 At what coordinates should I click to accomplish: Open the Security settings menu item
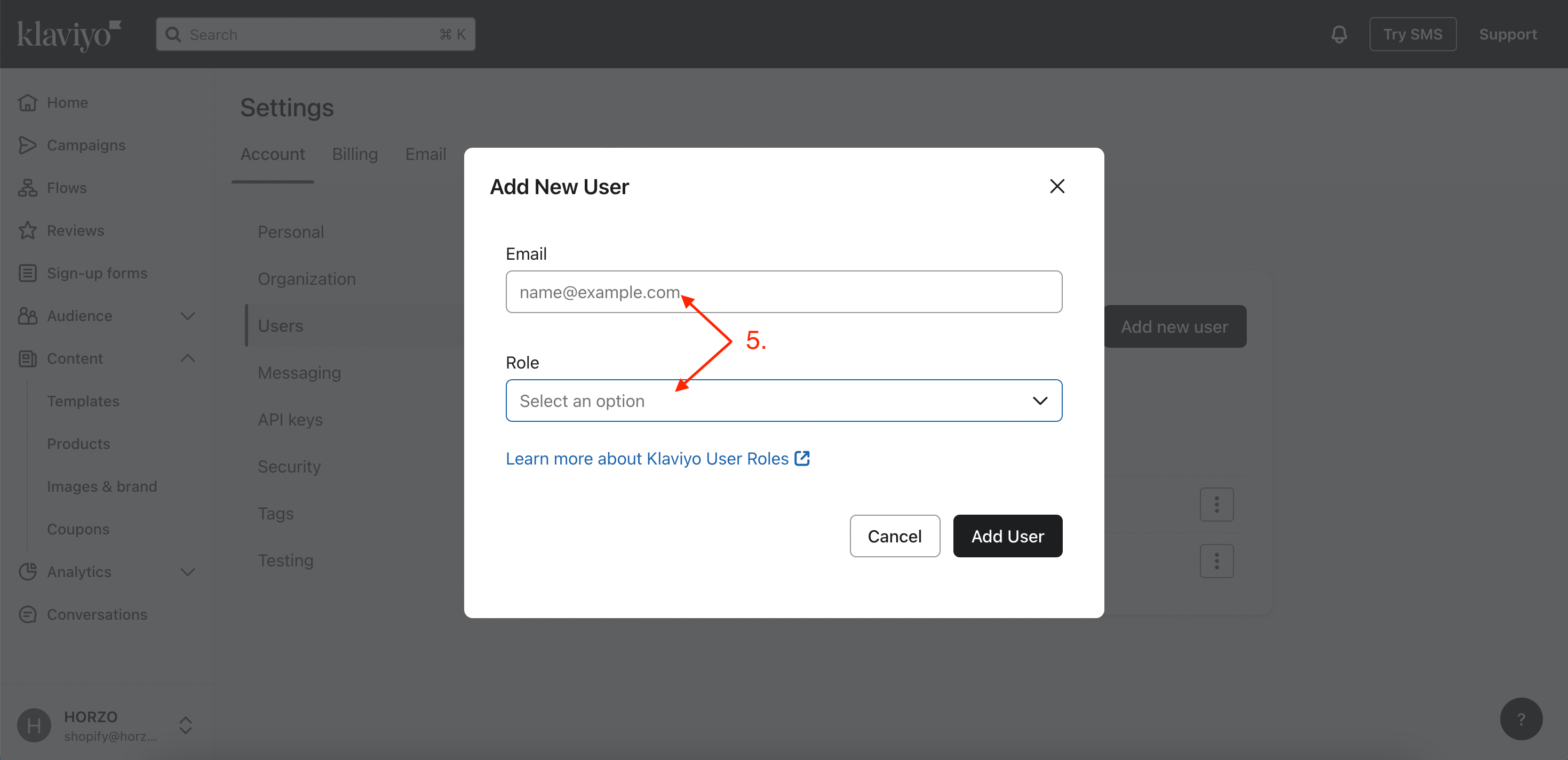click(289, 467)
